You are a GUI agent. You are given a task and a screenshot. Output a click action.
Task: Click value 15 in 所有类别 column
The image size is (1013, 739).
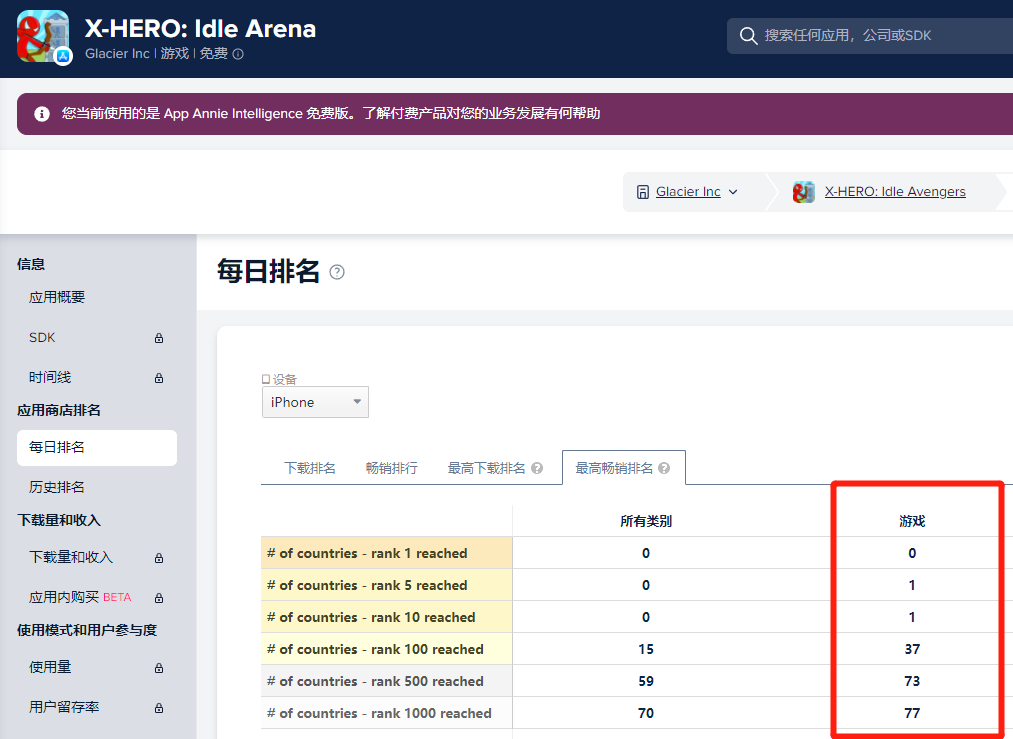646,649
